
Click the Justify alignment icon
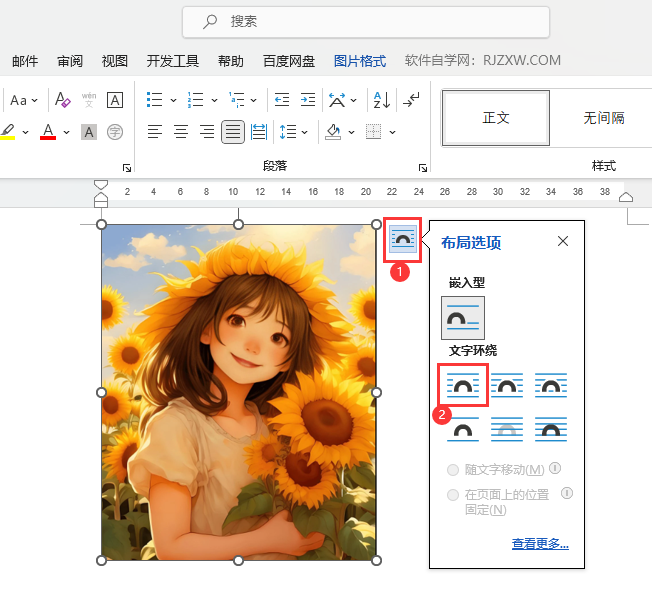pyautogui.click(x=232, y=132)
